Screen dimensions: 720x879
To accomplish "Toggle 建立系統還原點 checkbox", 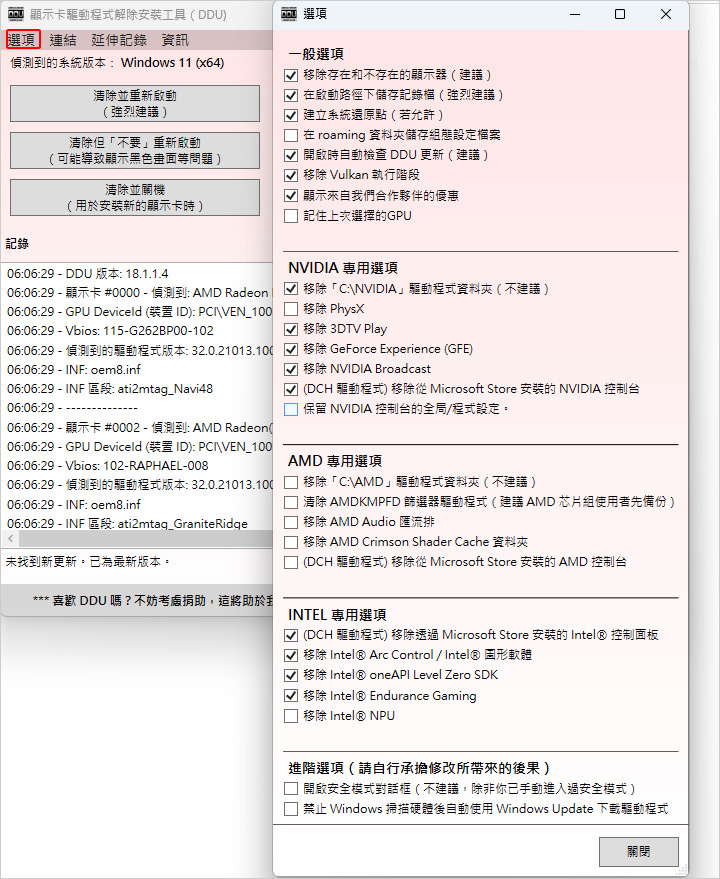I will point(290,115).
